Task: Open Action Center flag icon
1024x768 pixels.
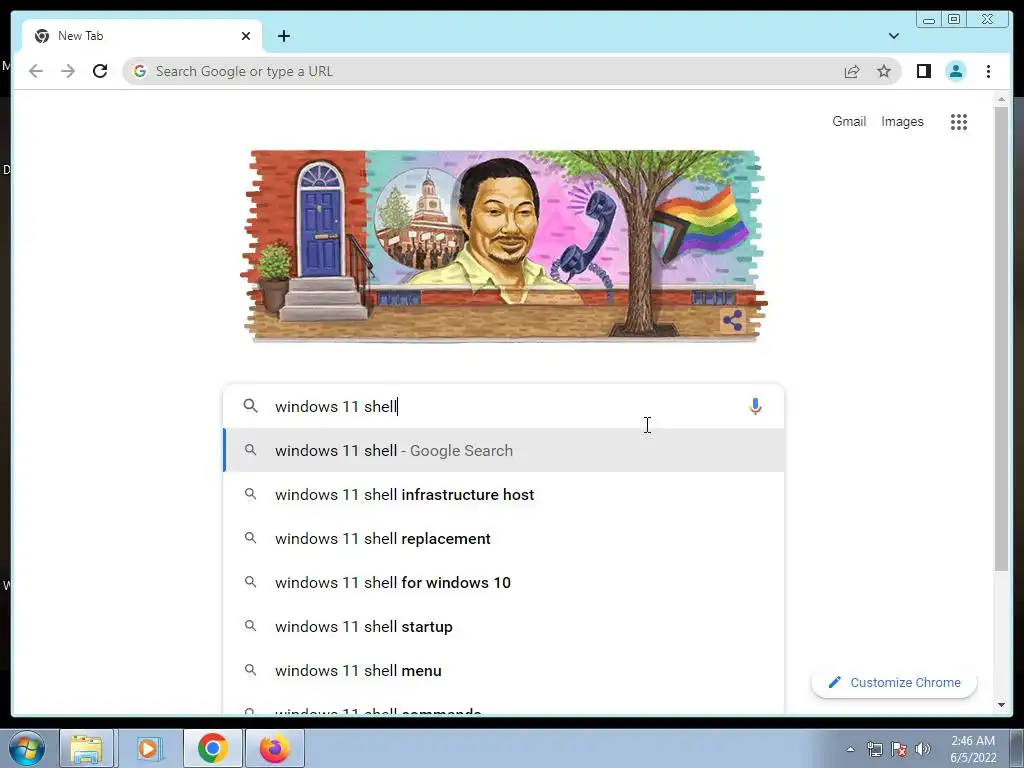Action: point(899,749)
